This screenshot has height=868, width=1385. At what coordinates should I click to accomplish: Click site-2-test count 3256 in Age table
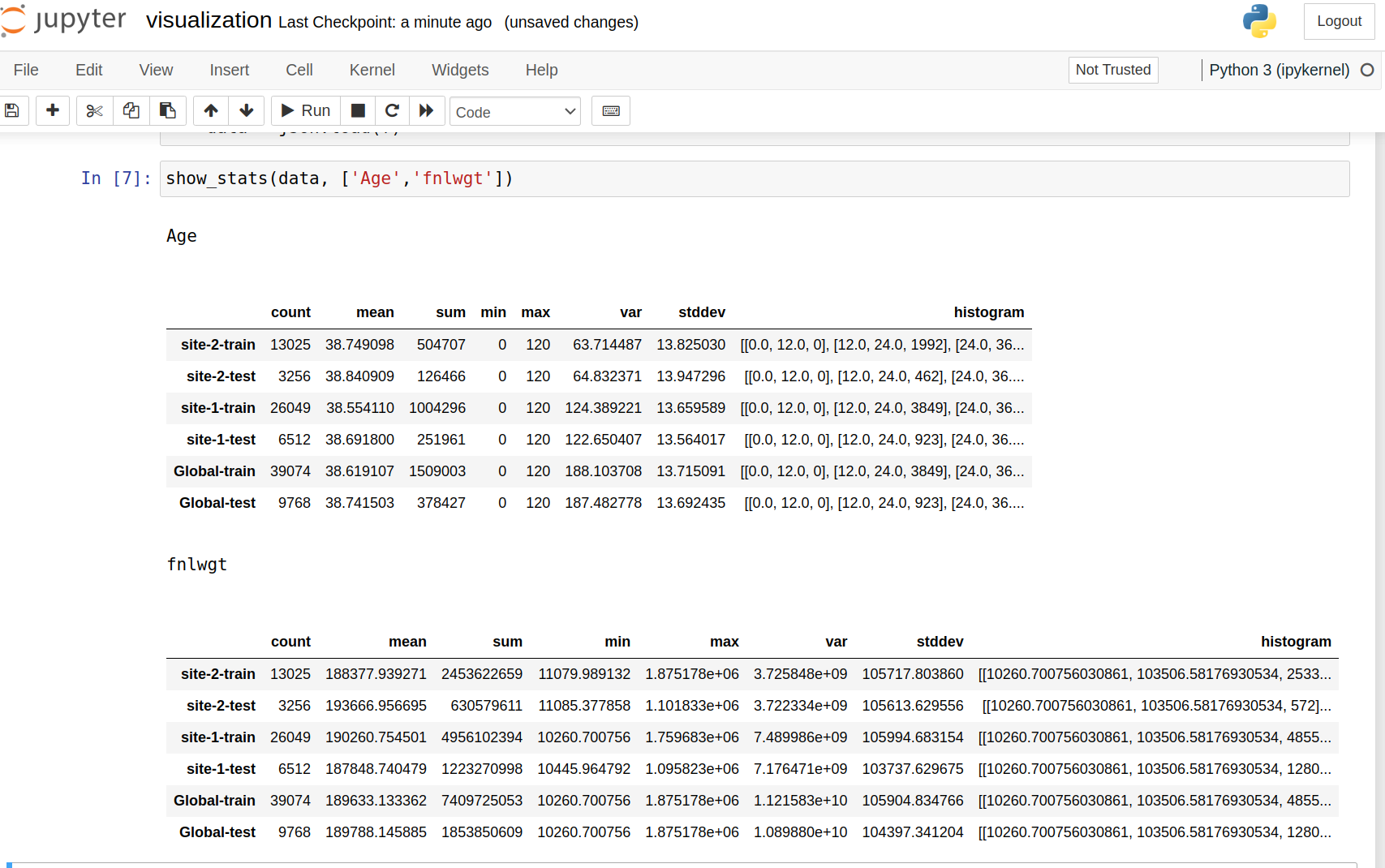pos(294,376)
